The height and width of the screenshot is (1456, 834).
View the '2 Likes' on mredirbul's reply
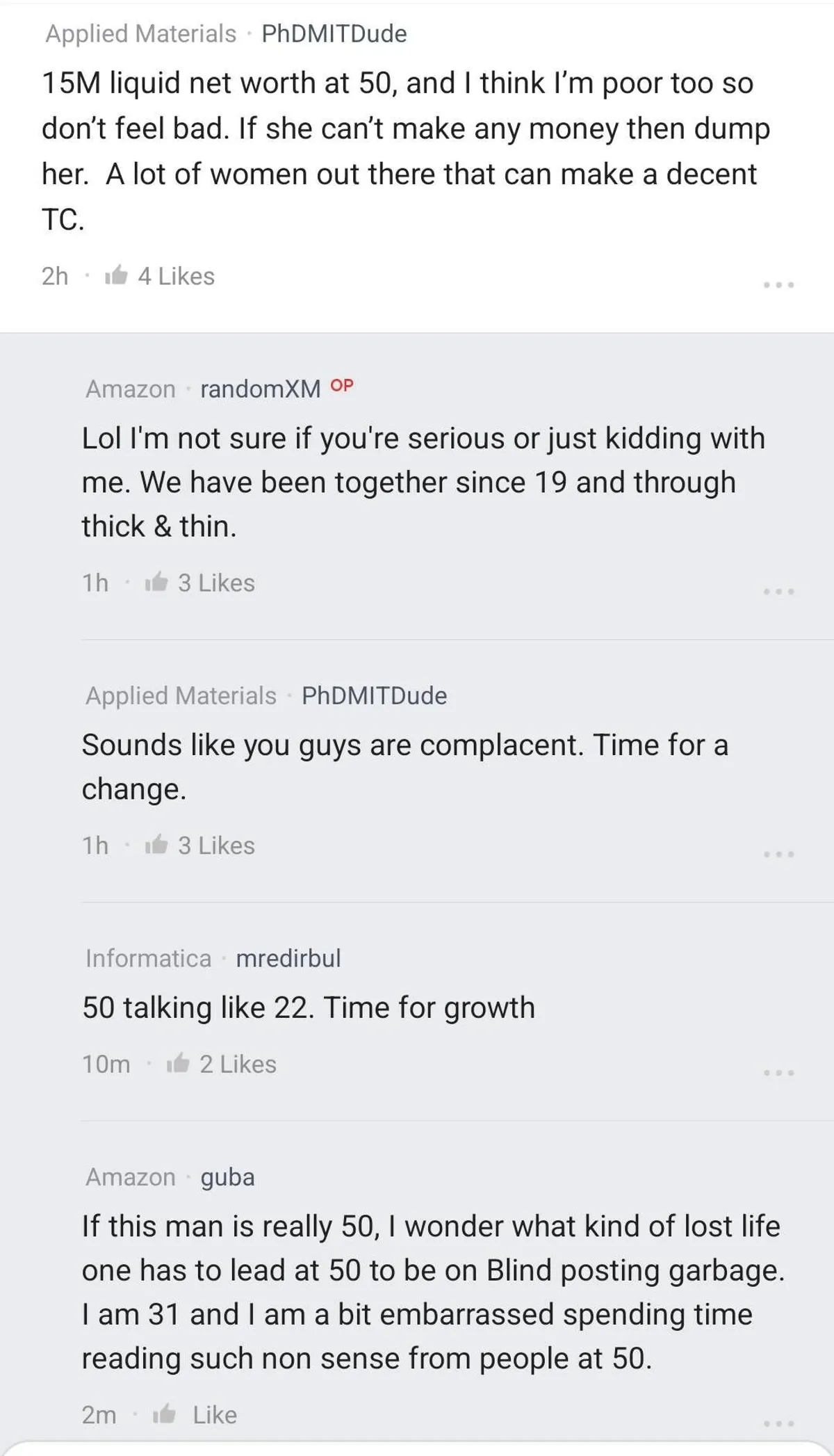(x=238, y=1064)
